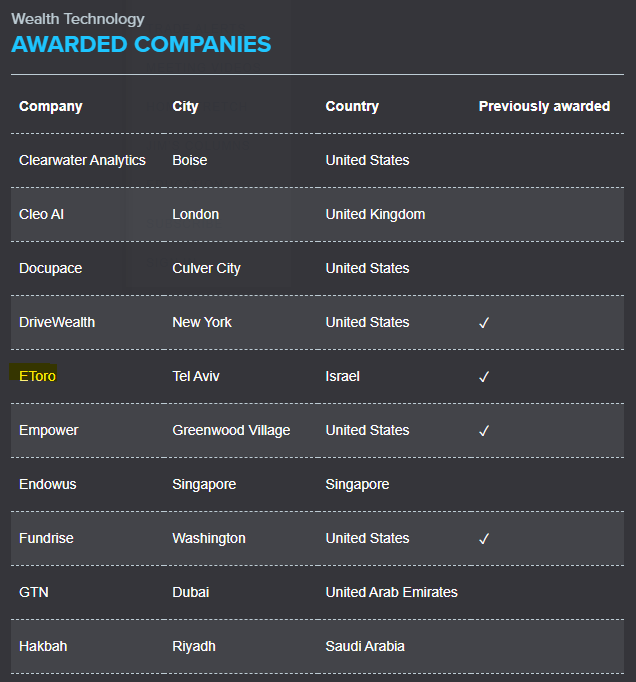Sort by the Company column header
The height and width of the screenshot is (682, 636).
[51, 106]
